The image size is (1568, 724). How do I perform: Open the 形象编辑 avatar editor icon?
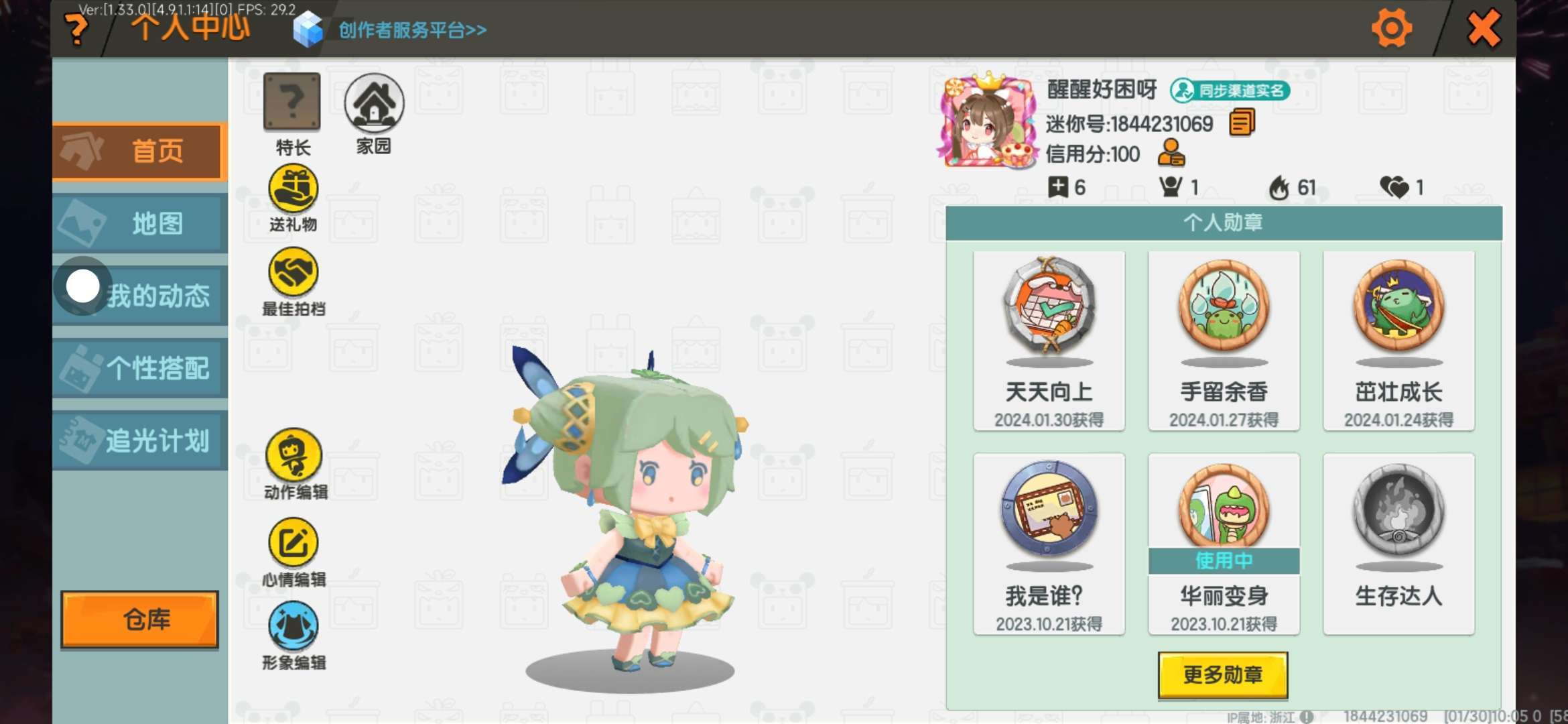pyautogui.click(x=293, y=626)
